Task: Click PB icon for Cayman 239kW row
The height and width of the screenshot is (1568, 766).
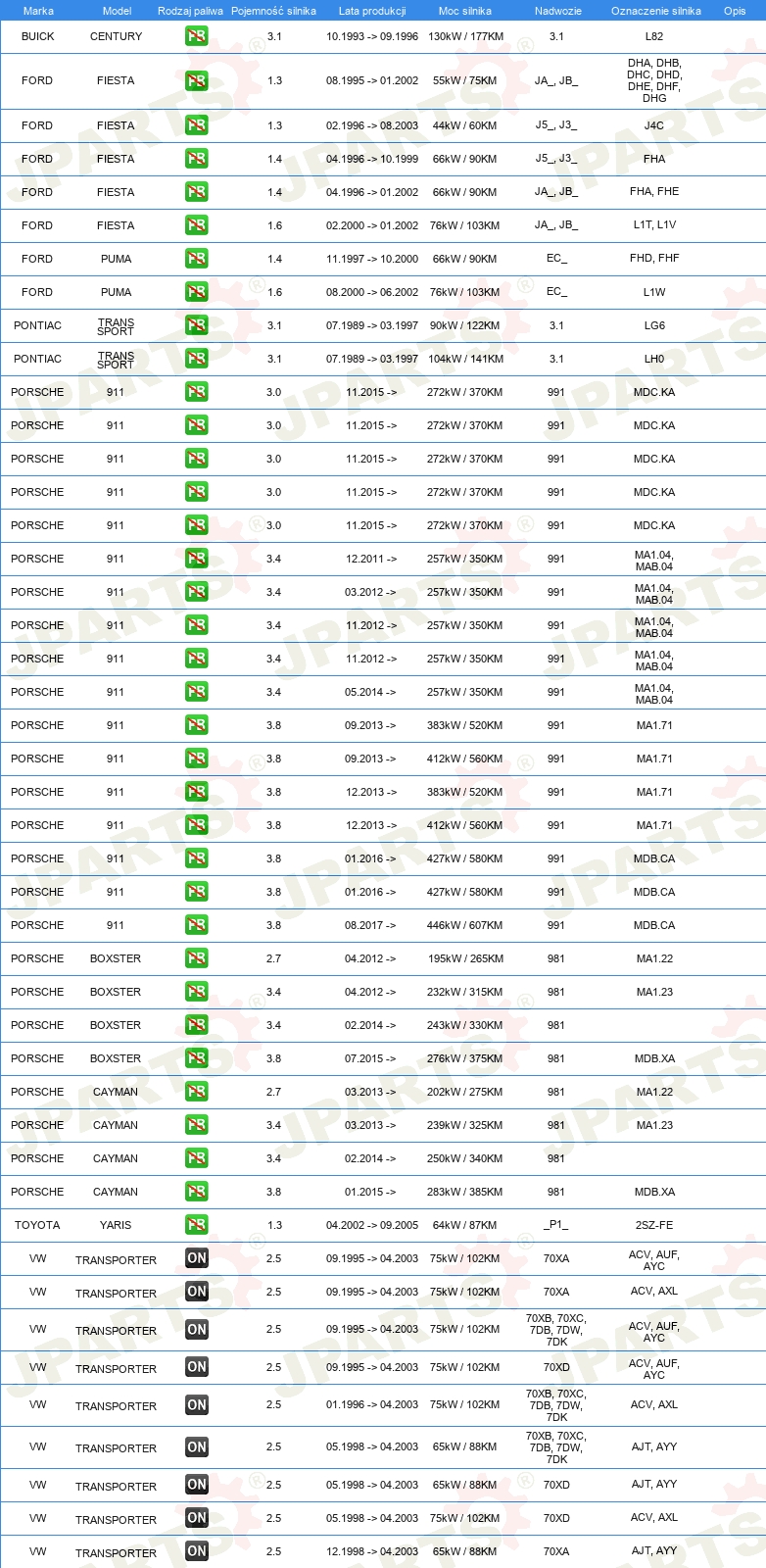Action: (x=196, y=1125)
